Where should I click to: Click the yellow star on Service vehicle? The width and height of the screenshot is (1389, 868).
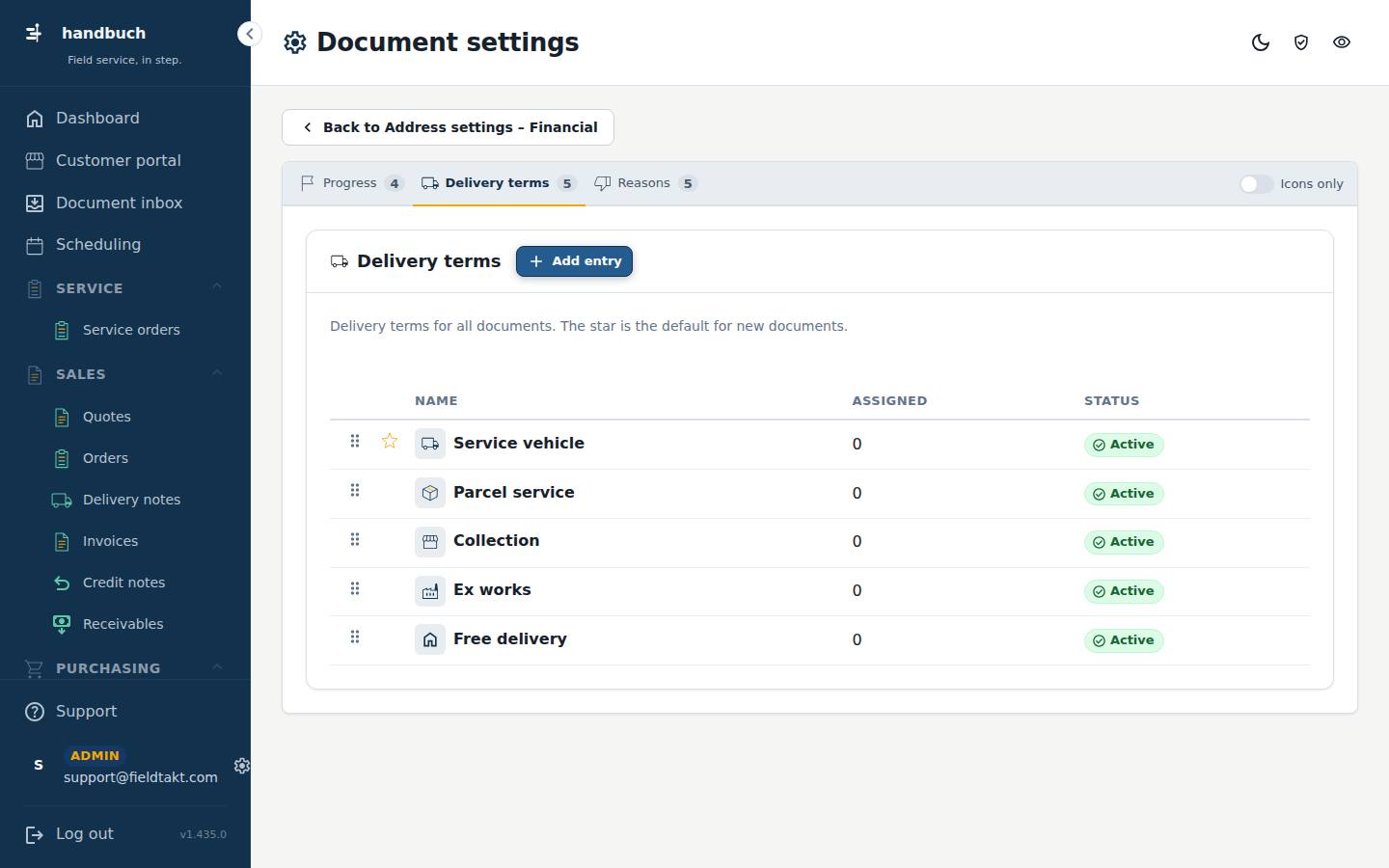point(390,441)
